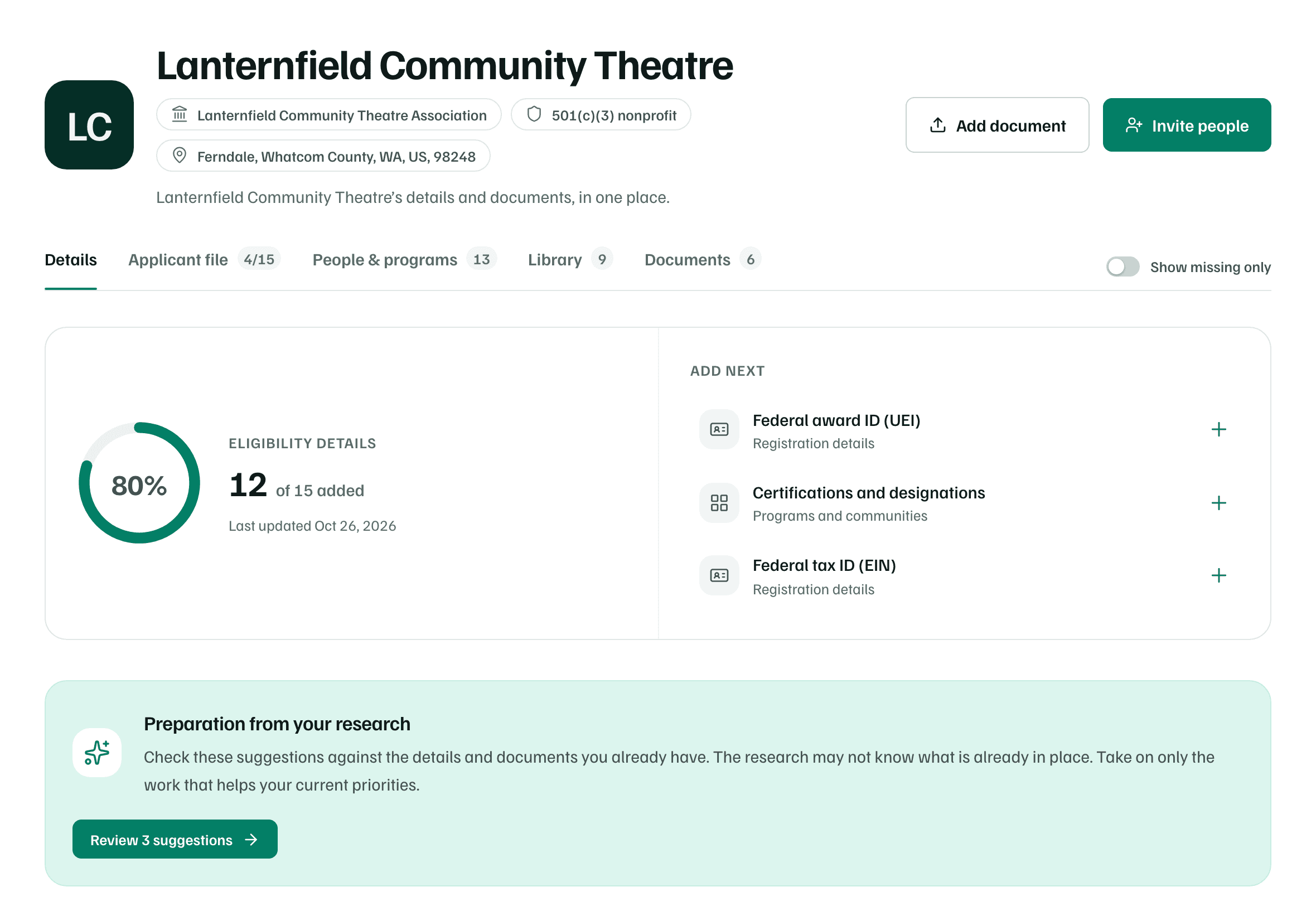Click the 9 count badge on Library
This screenshot has height=921, width=1316.
click(x=602, y=259)
